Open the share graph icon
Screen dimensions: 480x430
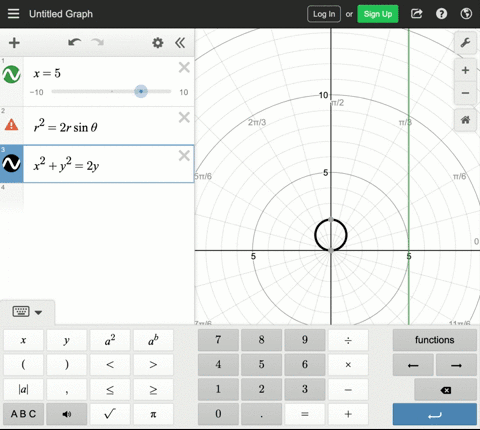417,14
